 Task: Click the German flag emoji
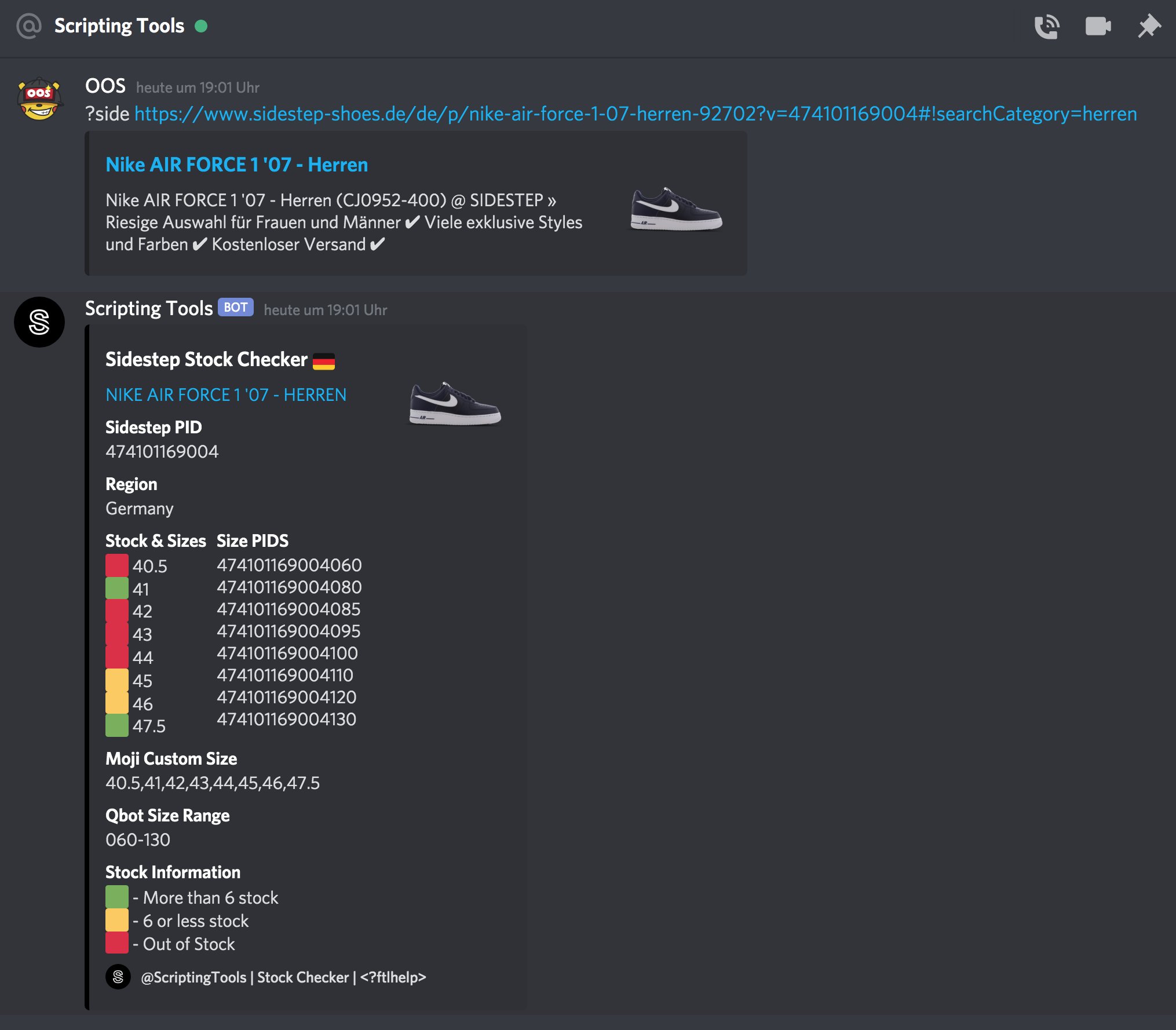[x=324, y=361]
